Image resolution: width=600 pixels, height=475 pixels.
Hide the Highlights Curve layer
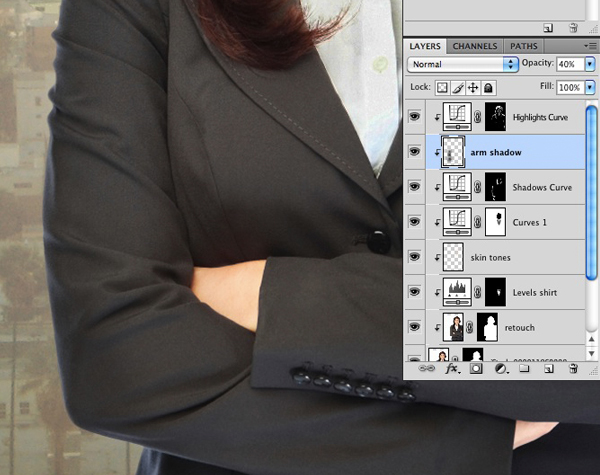415,117
